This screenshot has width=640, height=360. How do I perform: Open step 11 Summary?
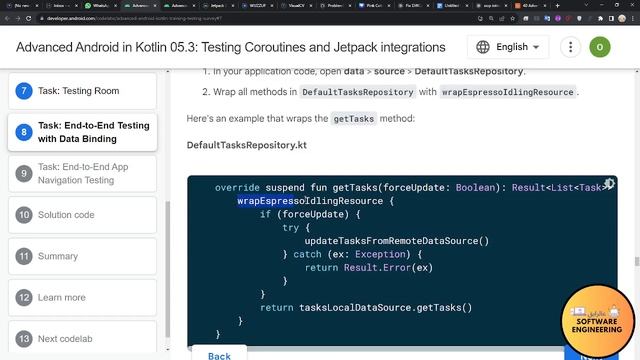click(82, 256)
